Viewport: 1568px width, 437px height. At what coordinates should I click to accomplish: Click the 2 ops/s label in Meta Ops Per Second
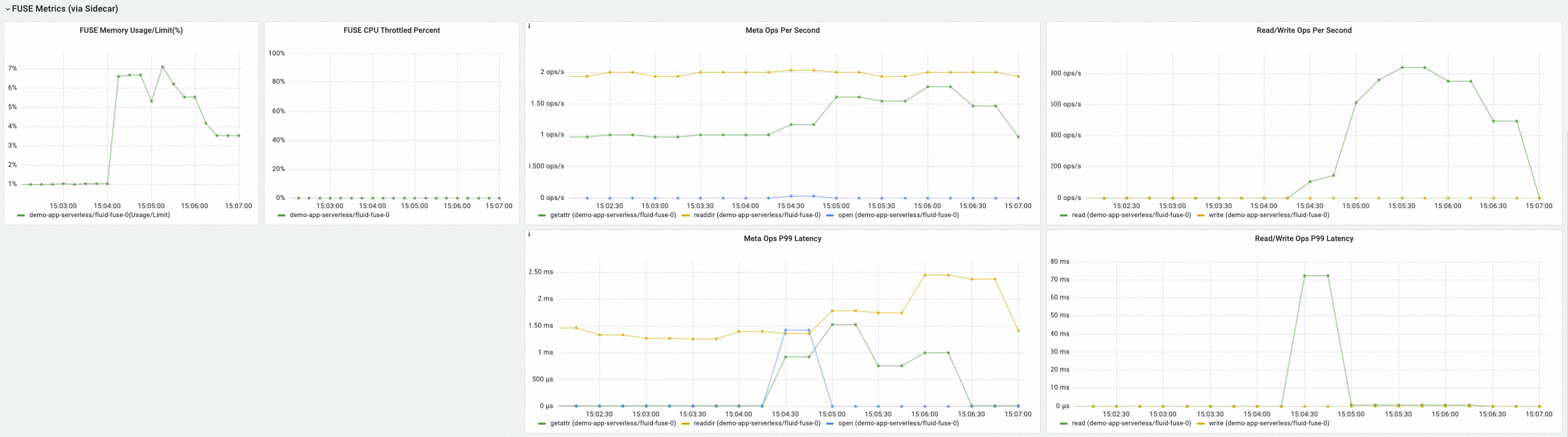pyautogui.click(x=552, y=72)
